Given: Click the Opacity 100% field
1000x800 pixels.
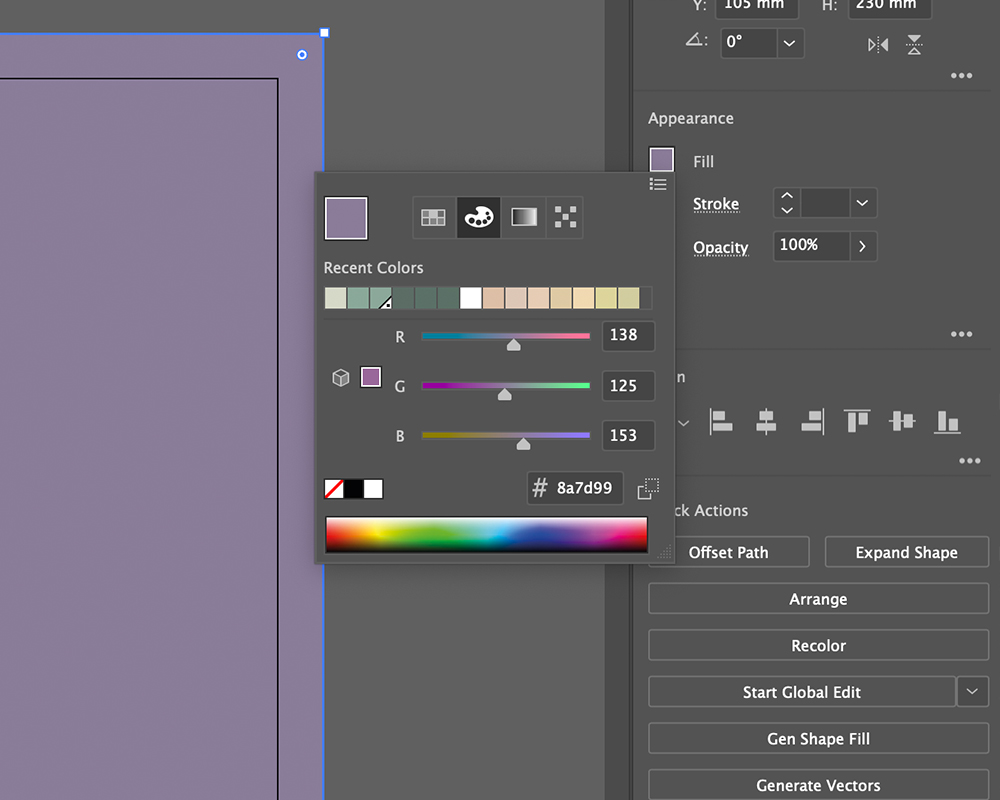Looking at the screenshot, I should tap(811, 246).
